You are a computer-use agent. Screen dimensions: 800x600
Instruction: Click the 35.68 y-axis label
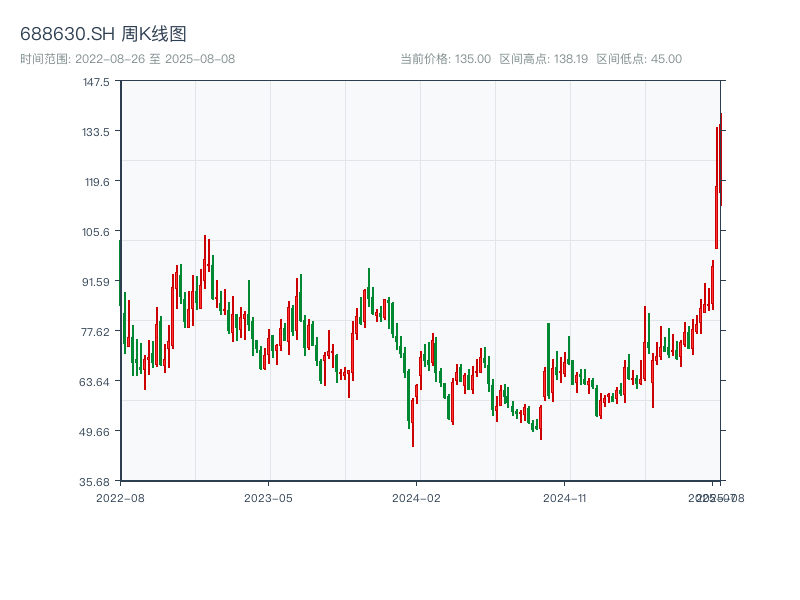pos(94,482)
